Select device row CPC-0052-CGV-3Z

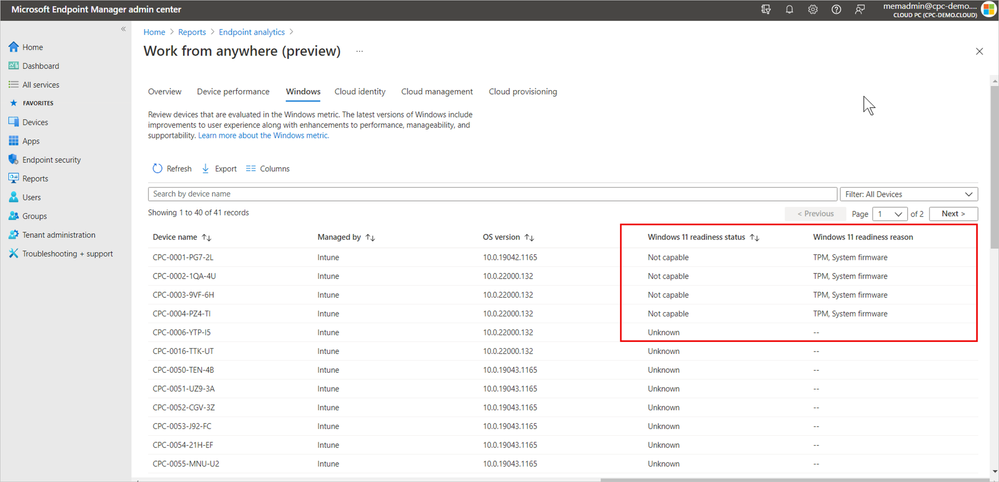click(563, 408)
